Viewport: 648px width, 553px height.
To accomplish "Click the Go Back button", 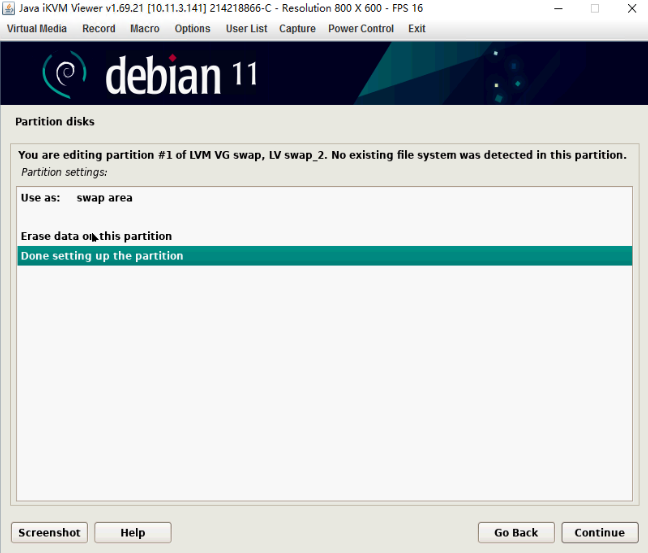I will click(x=516, y=532).
